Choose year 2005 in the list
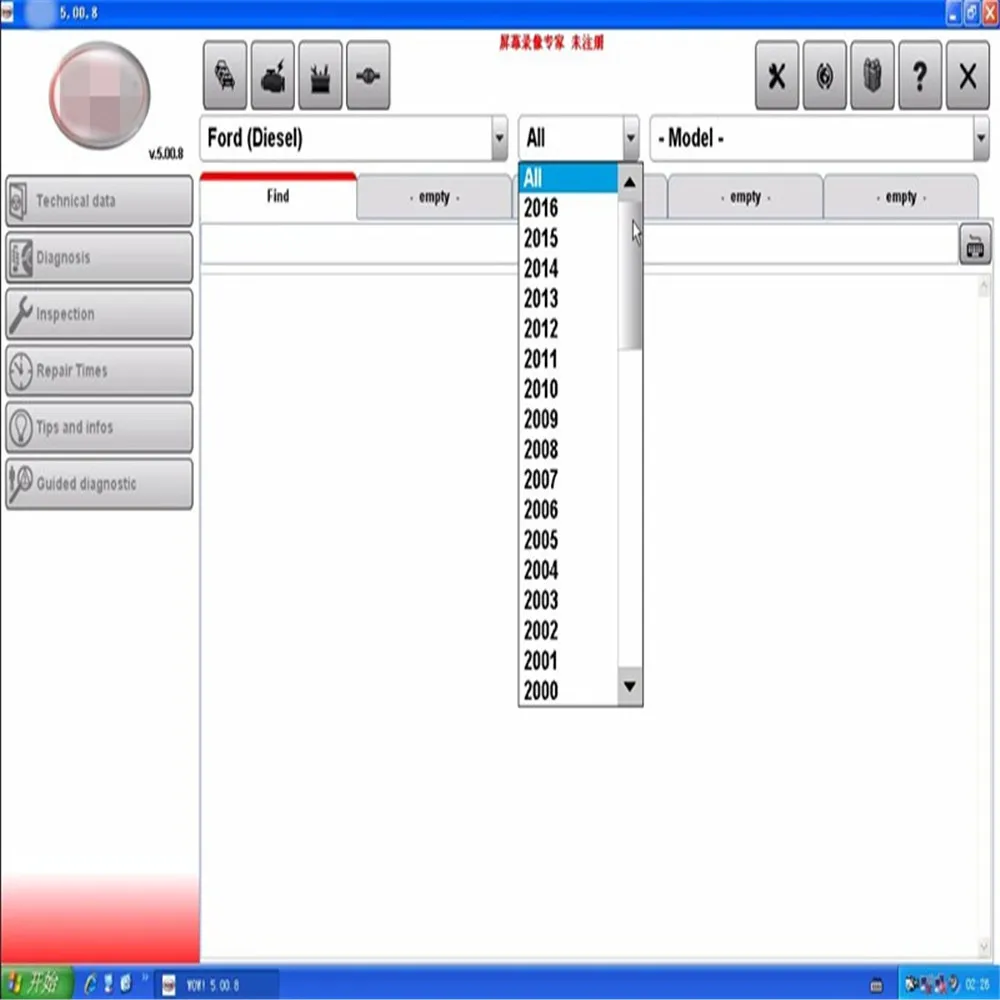 tap(568, 540)
